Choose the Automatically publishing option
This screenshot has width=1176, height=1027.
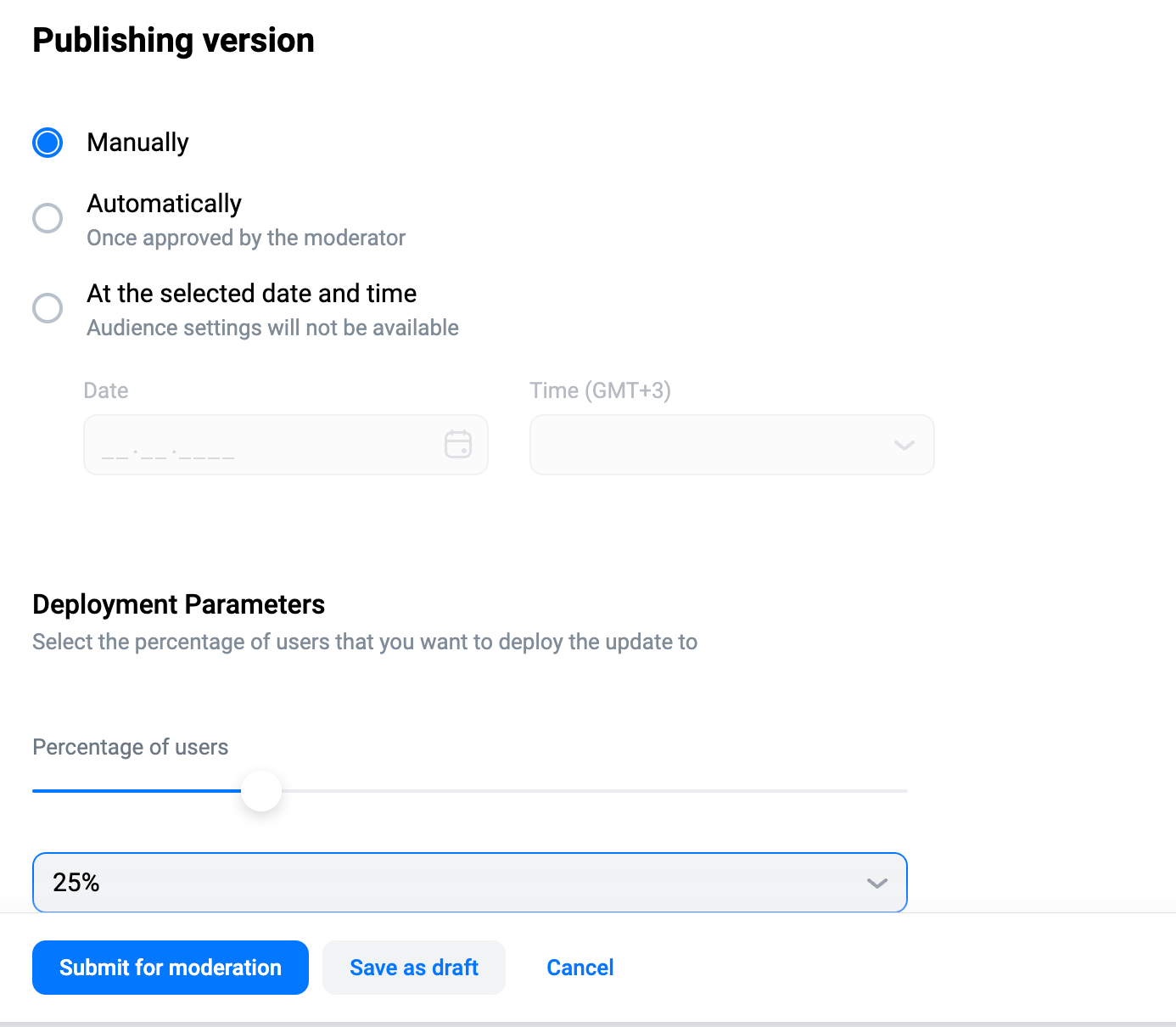coord(48,218)
